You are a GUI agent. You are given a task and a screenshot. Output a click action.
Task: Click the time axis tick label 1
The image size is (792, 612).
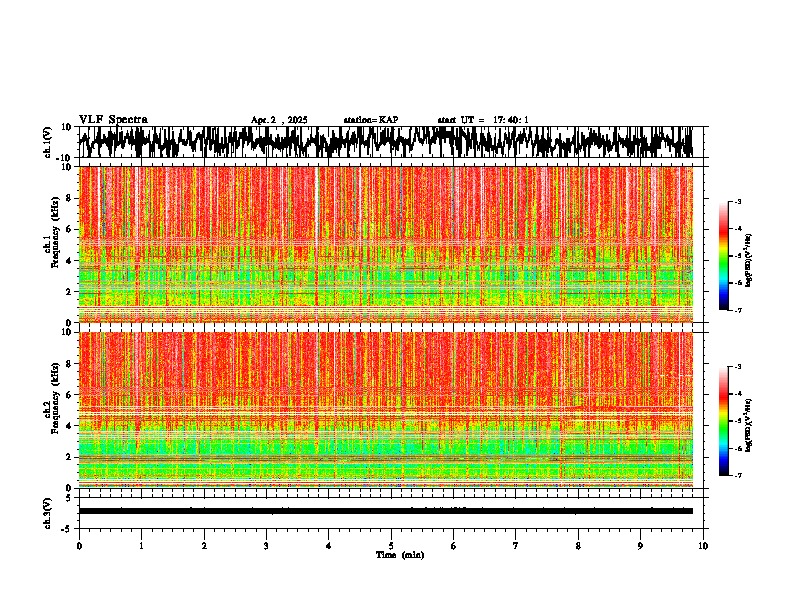click(x=141, y=546)
